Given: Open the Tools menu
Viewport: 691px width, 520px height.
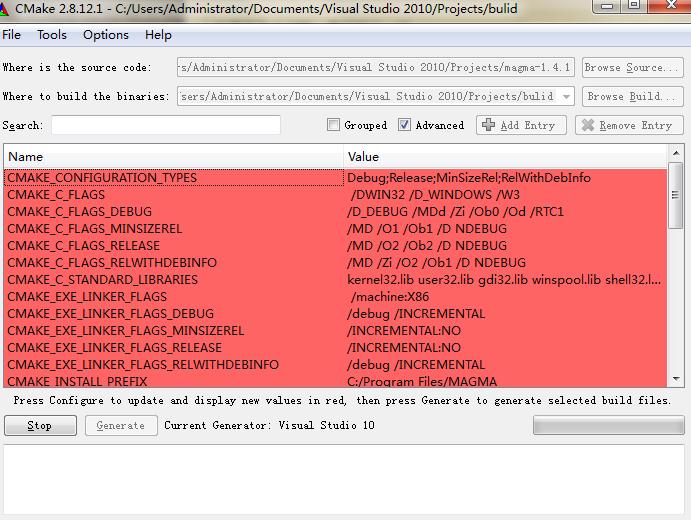Looking at the screenshot, I should [x=52, y=35].
